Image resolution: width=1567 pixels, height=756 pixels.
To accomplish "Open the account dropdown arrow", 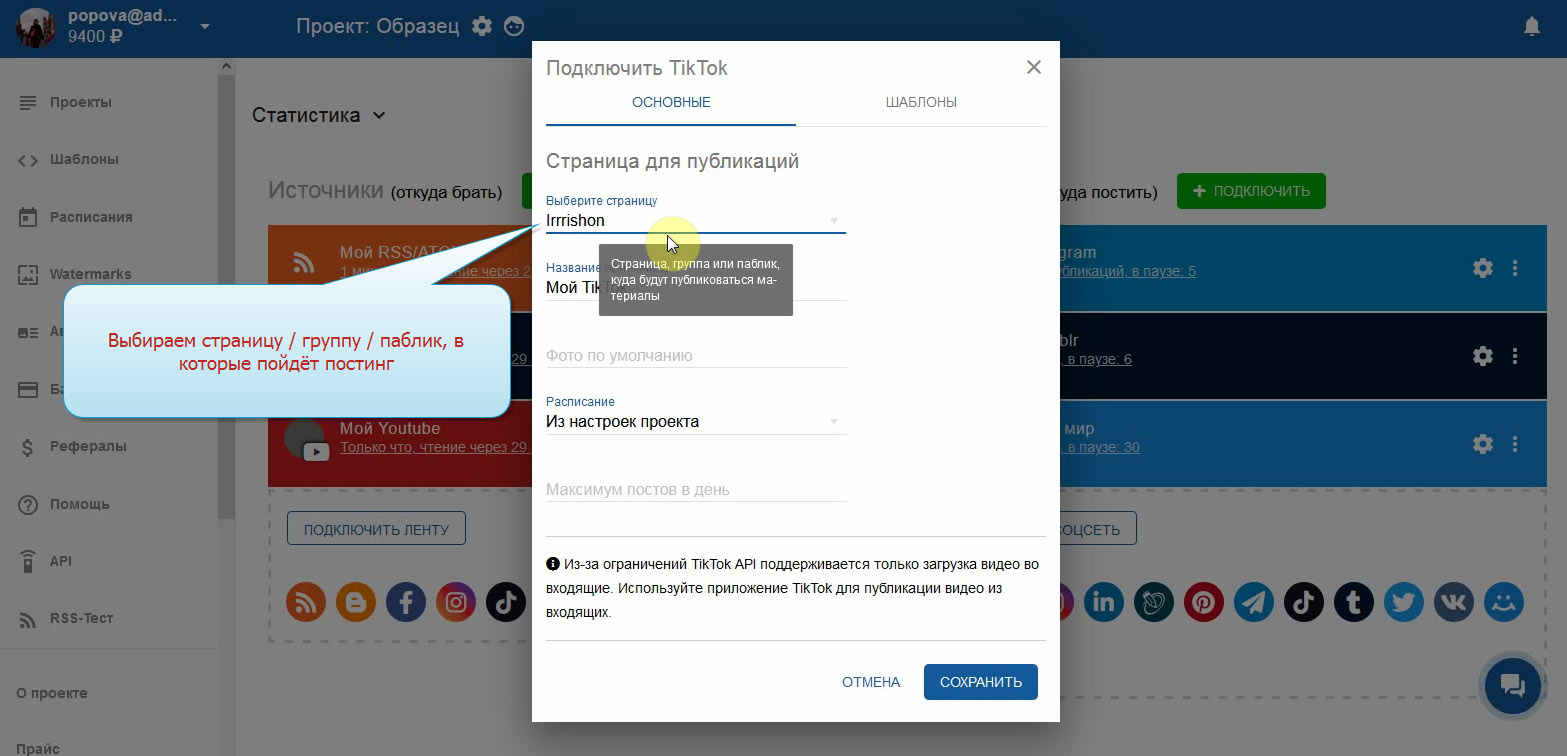I will (205, 27).
